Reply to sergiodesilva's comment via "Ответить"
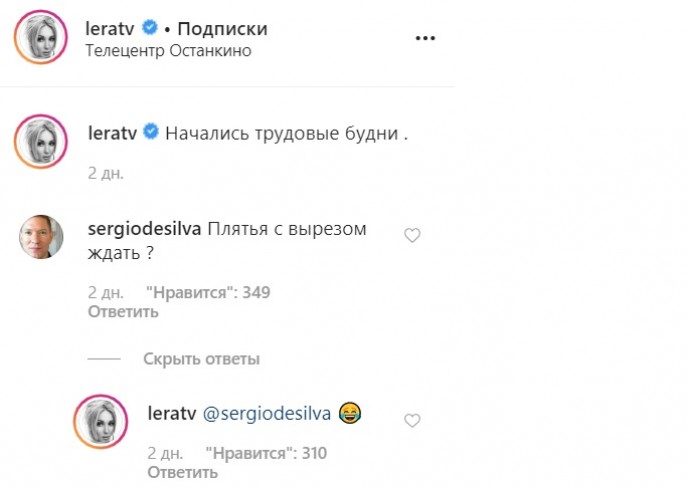690x488 pixels. click(x=123, y=311)
